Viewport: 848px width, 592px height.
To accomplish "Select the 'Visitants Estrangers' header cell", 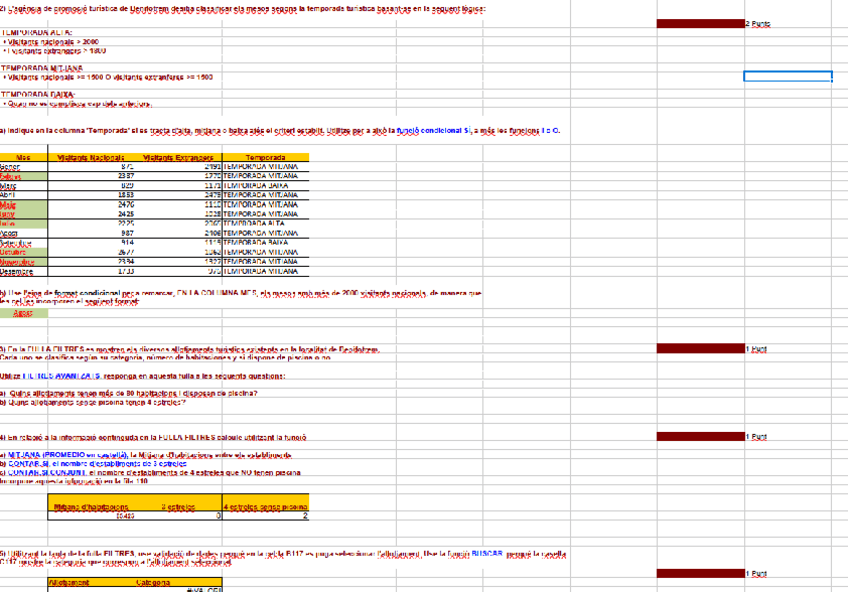I will pos(178,158).
